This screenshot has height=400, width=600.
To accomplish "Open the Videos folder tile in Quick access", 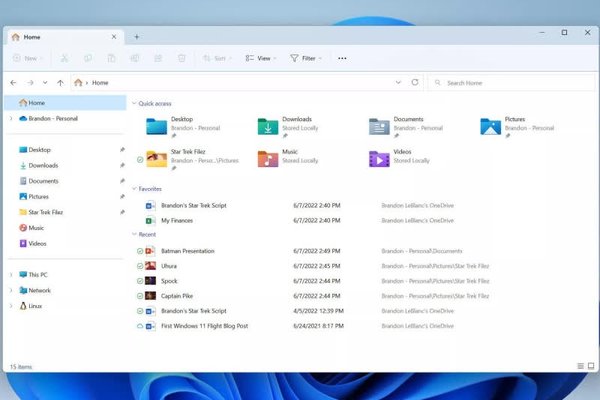I will pos(399,158).
